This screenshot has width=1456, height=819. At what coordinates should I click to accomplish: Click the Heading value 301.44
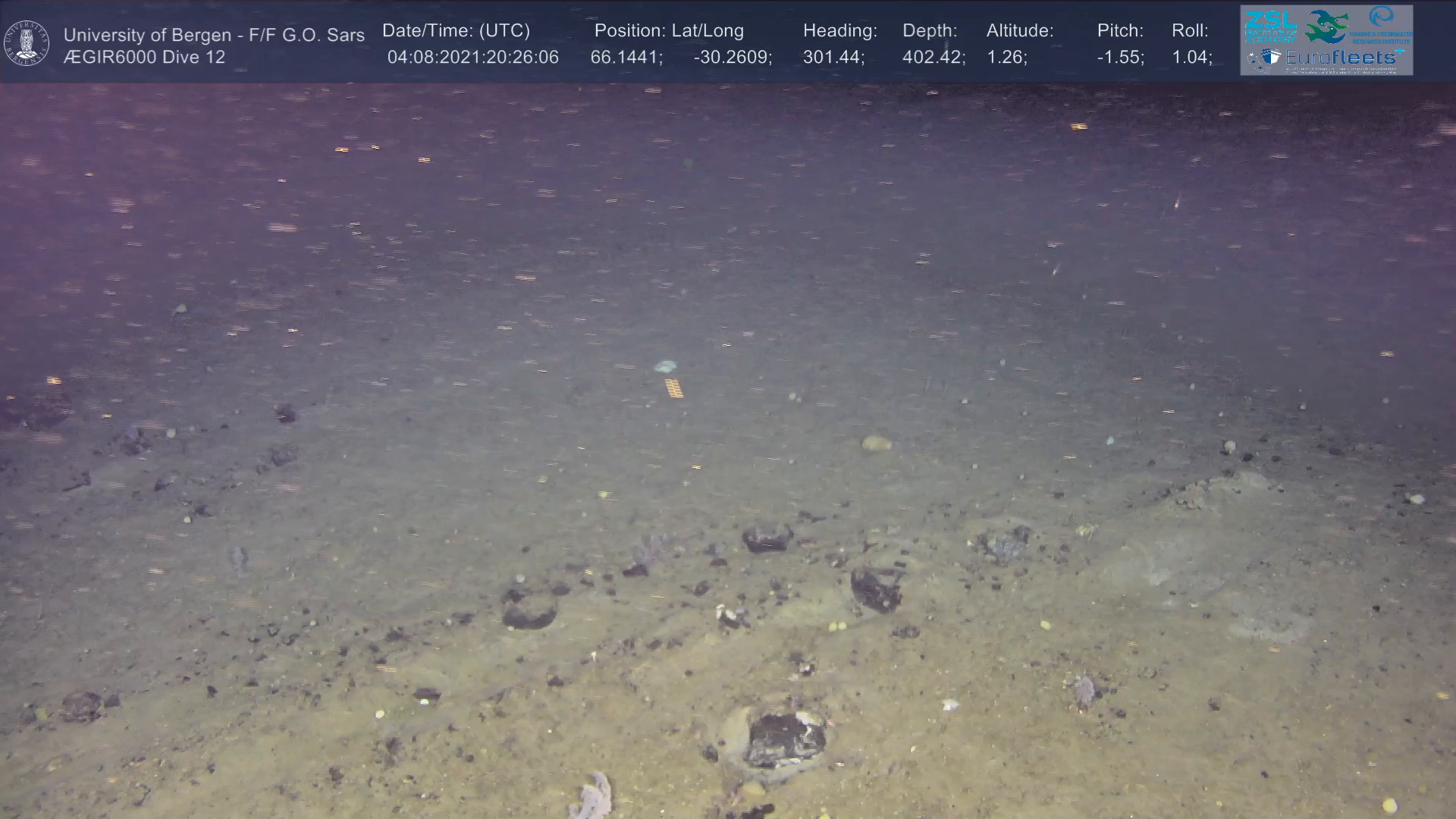pyautogui.click(x=833, y=58)
